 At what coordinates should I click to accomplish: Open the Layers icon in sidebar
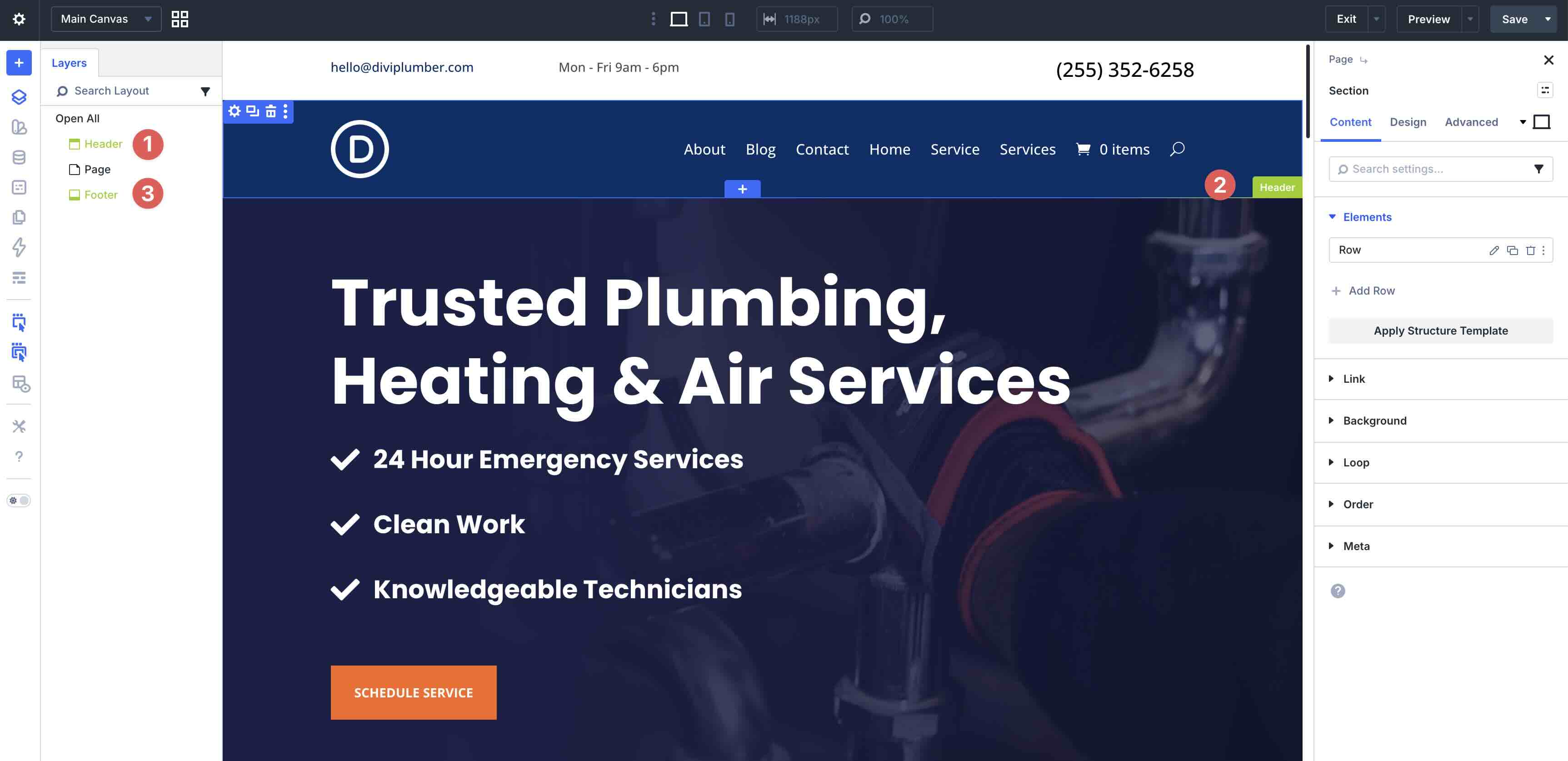click(19, 97)
